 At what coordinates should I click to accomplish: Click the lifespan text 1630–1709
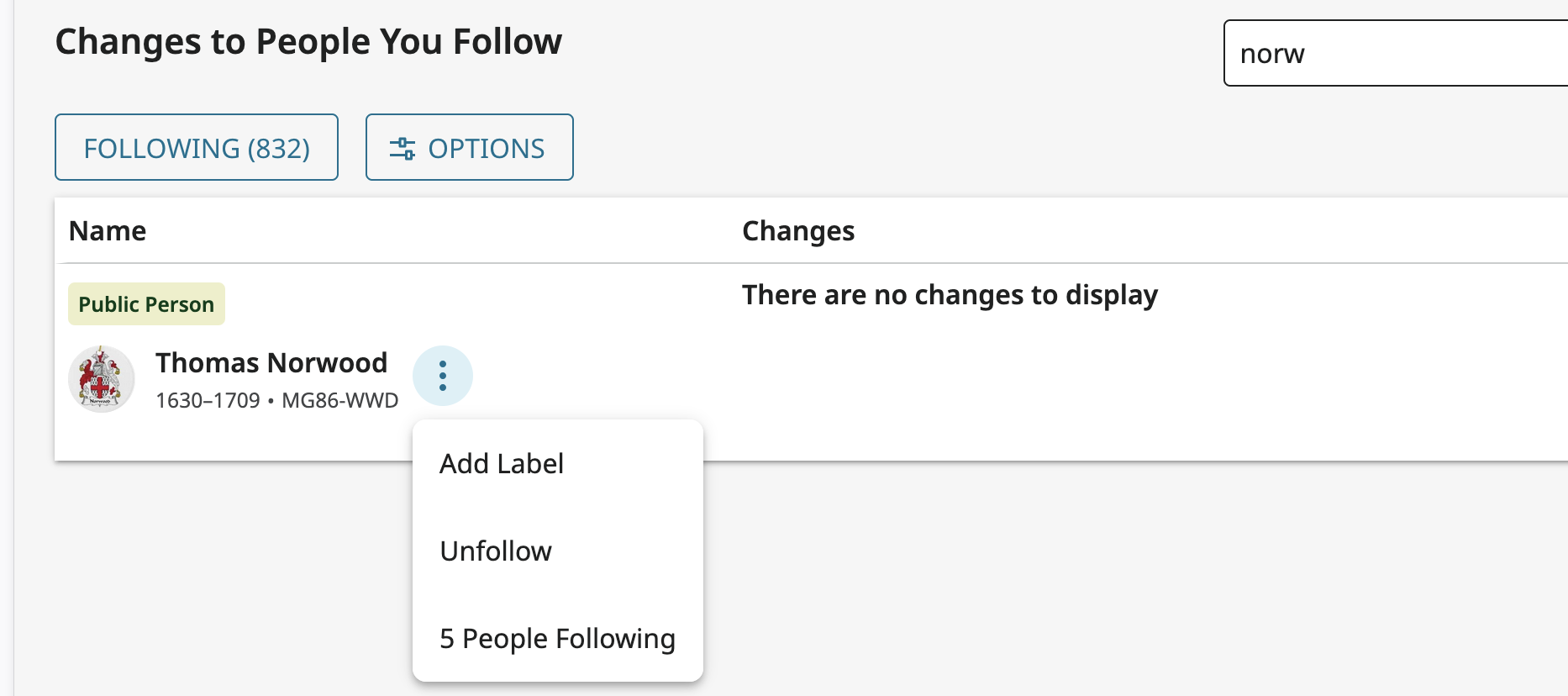coord(208,400)
